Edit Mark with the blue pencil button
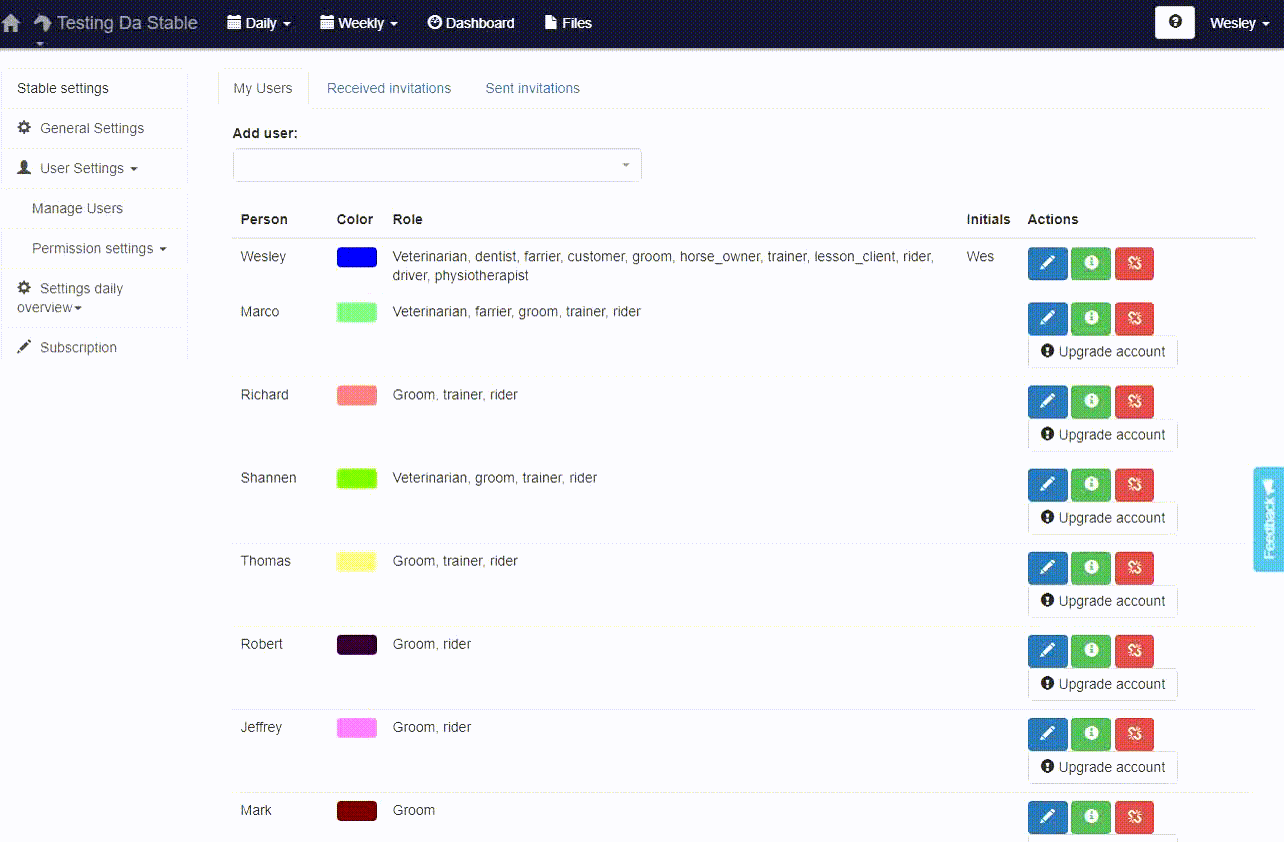This screenshot has height=842, width=1284. tap(1048, 817)
